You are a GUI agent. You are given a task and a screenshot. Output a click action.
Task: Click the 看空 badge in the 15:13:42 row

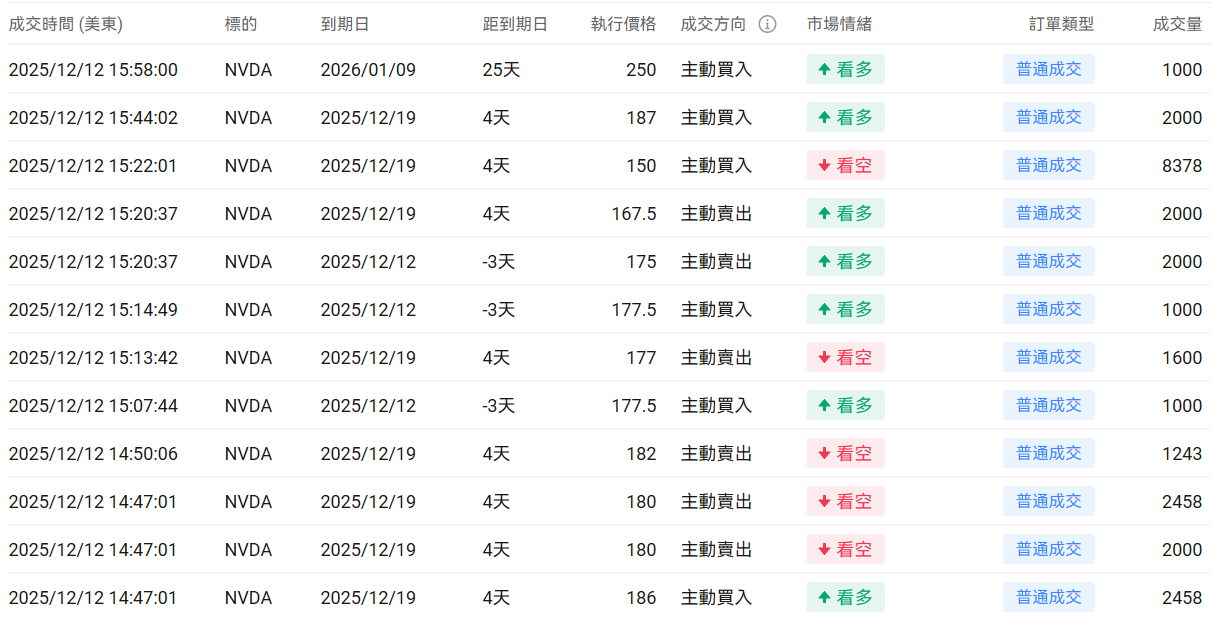pos(845,358)
